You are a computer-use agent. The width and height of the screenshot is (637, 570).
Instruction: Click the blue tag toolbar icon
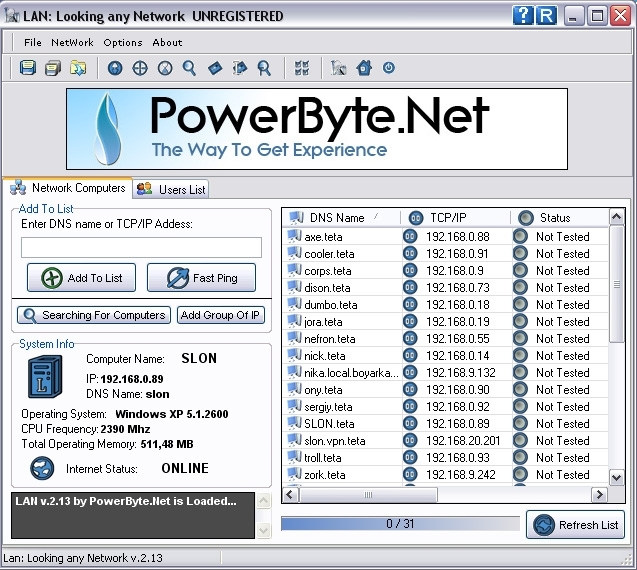click(x=215, y=68)
